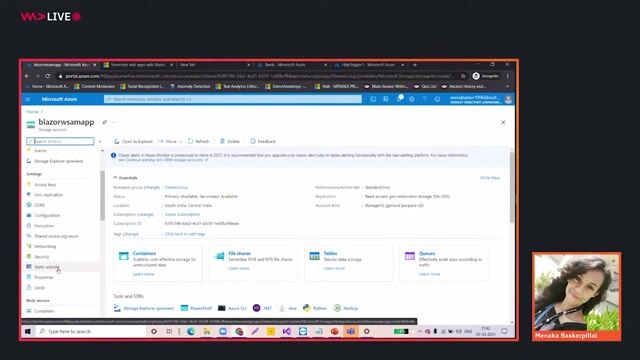Screen dimensions: 640x360
Task: Show hidden system tray icons
Action: pyautogui.click(x=420, y=331)
